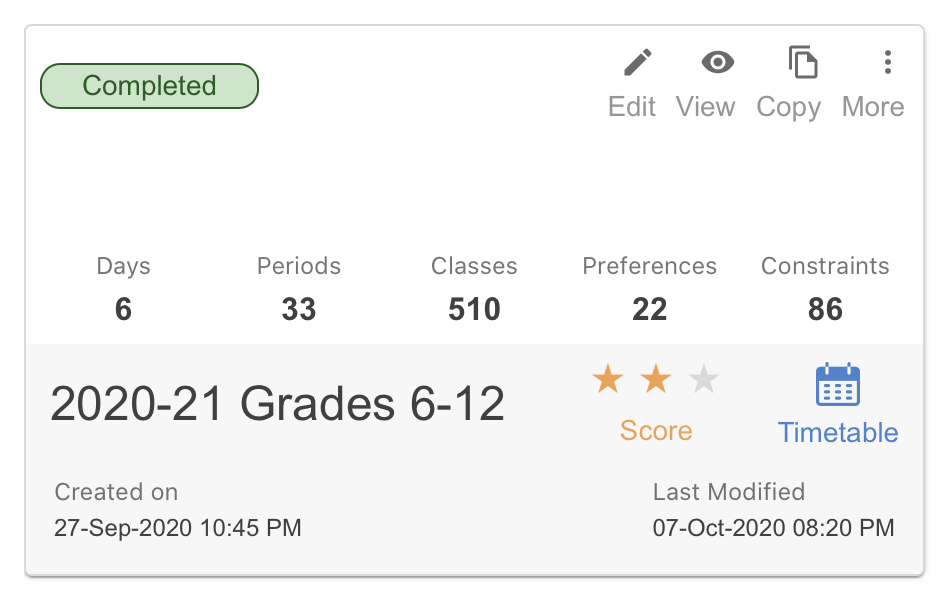Image resolution: width=948 pixels, height=594 pixels.
Task: Click the Constraints count 86
Action: click(825, 309)
